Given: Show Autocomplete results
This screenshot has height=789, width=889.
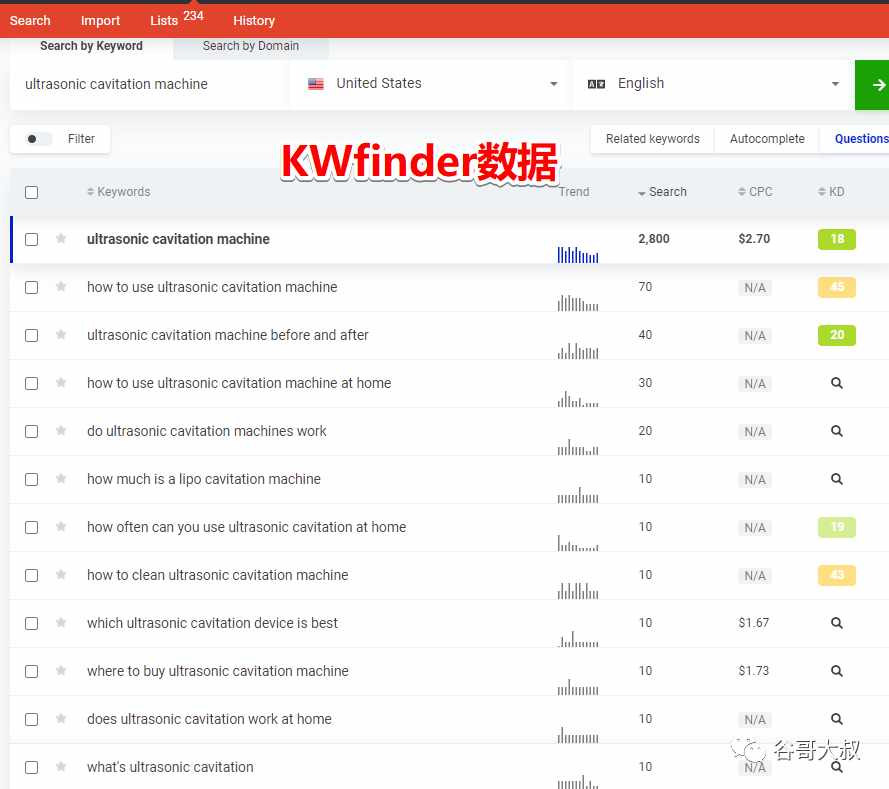Looking at the screenshot, I should (767, 139).
